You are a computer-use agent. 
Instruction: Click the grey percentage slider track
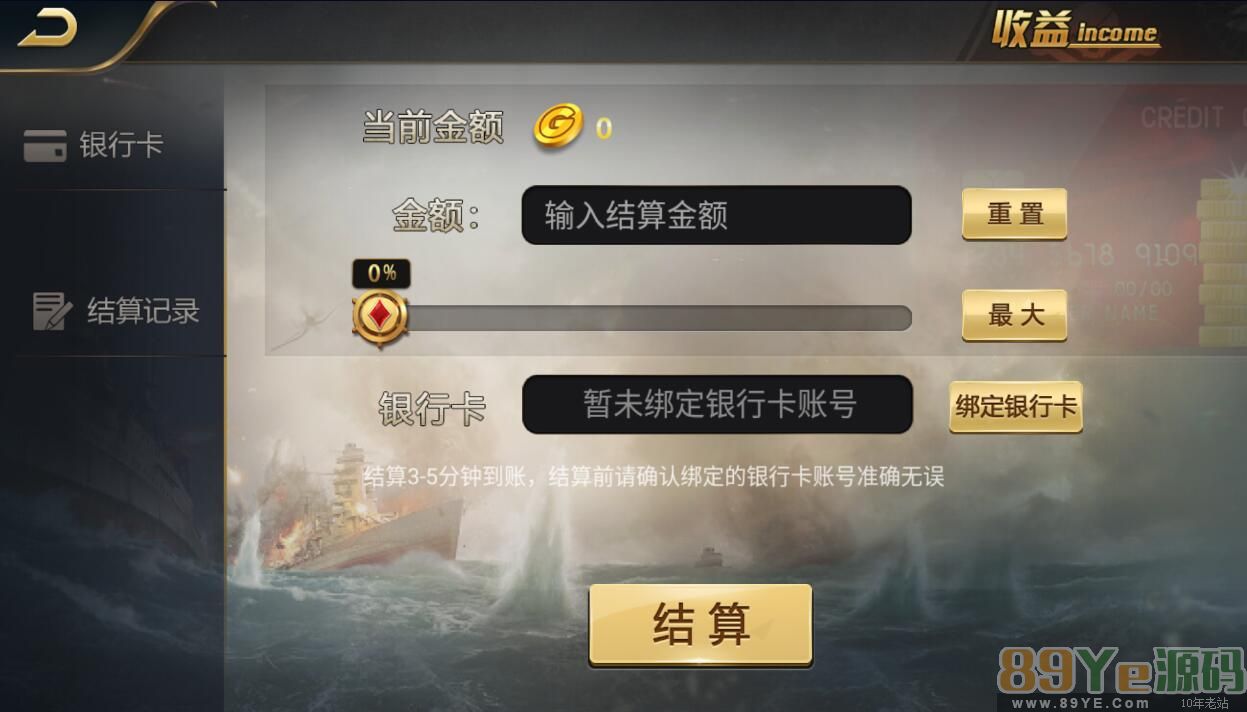645,318
